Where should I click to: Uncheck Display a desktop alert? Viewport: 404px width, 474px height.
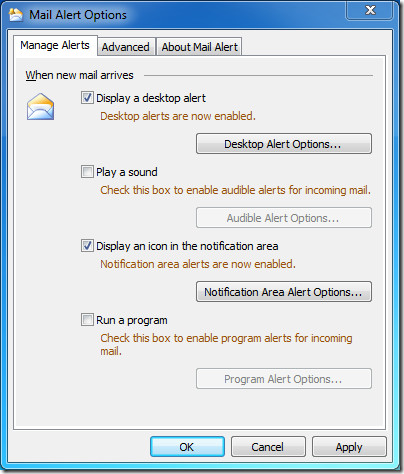point(87,98)
